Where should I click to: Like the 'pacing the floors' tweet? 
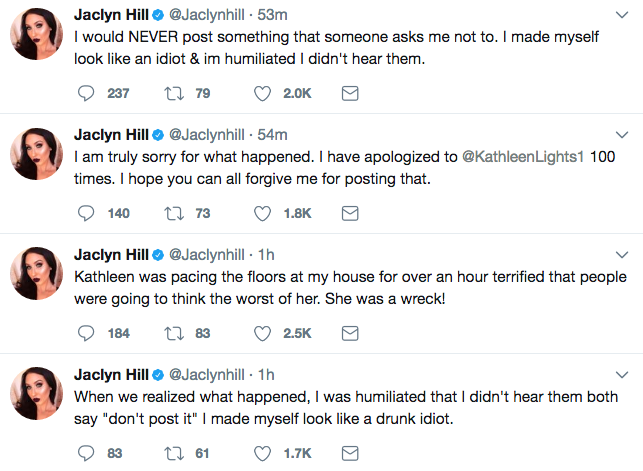click(262, 333)
